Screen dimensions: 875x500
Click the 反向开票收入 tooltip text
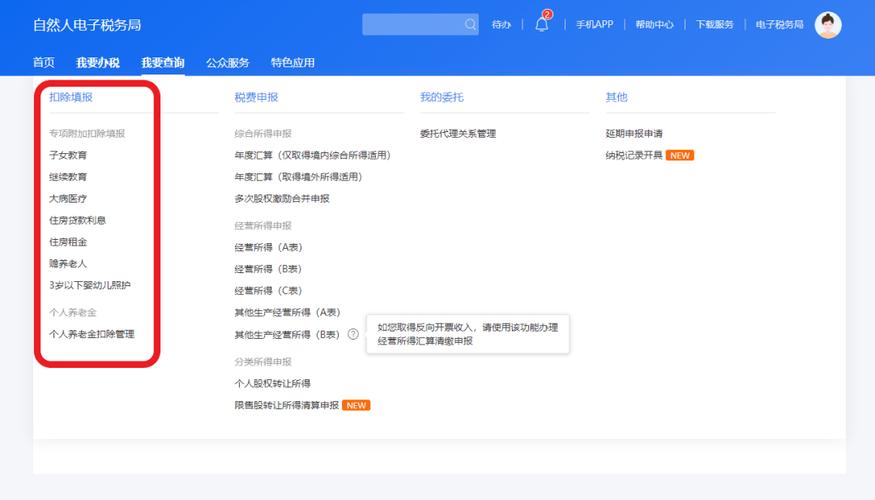coord(468,334)
